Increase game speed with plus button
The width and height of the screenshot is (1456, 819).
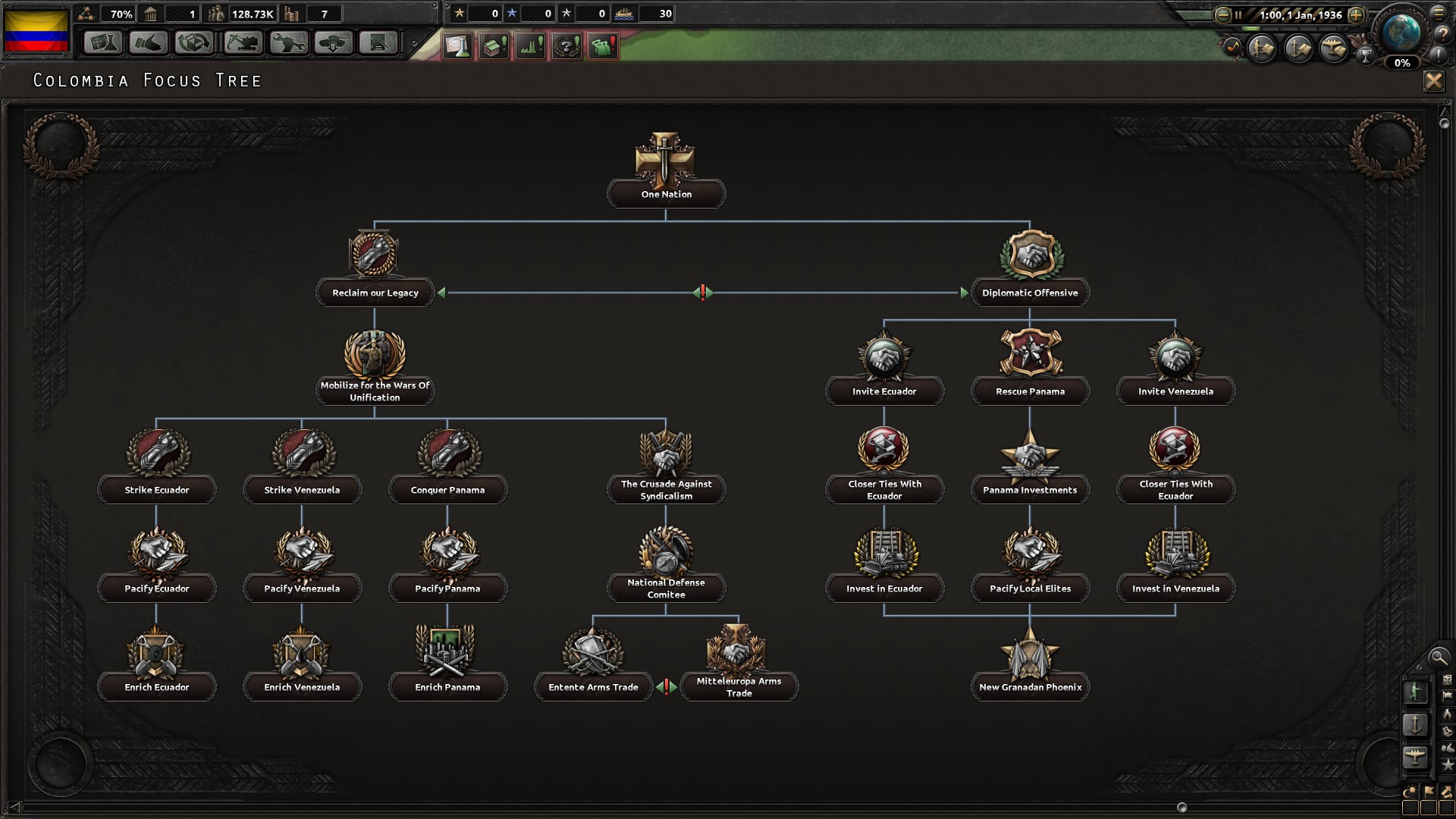coord(1357,14)
